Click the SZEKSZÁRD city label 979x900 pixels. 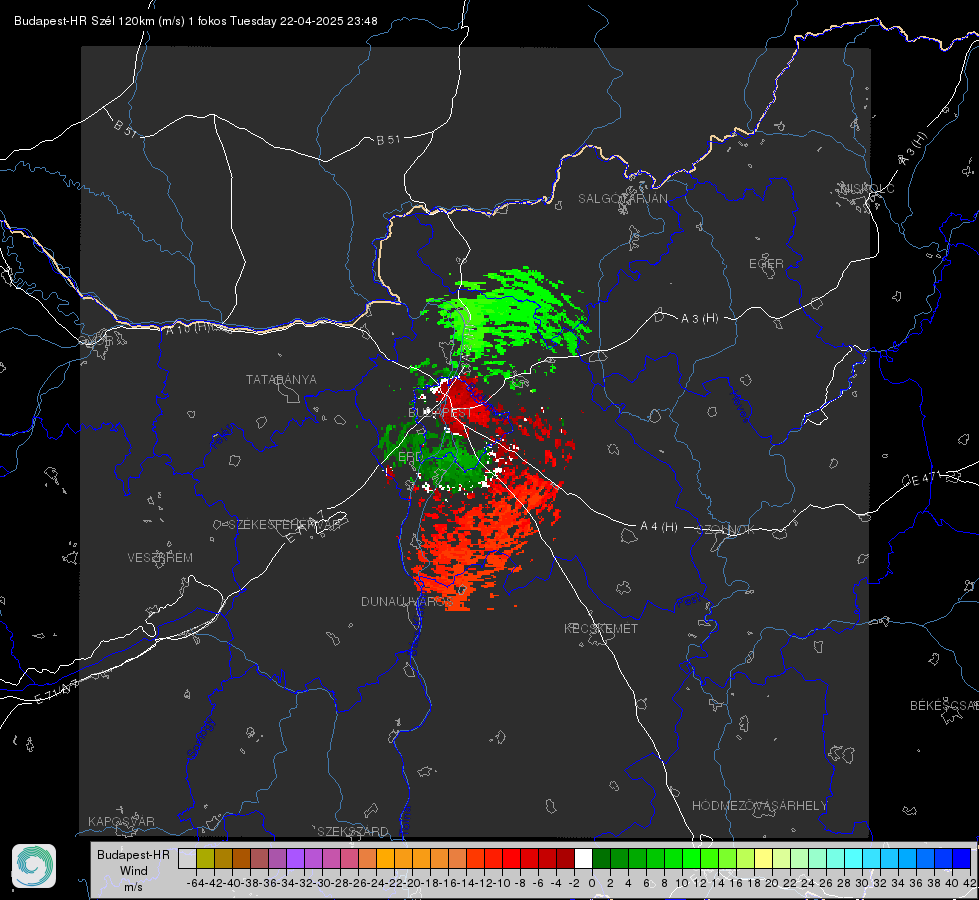(x=353, y=831)
